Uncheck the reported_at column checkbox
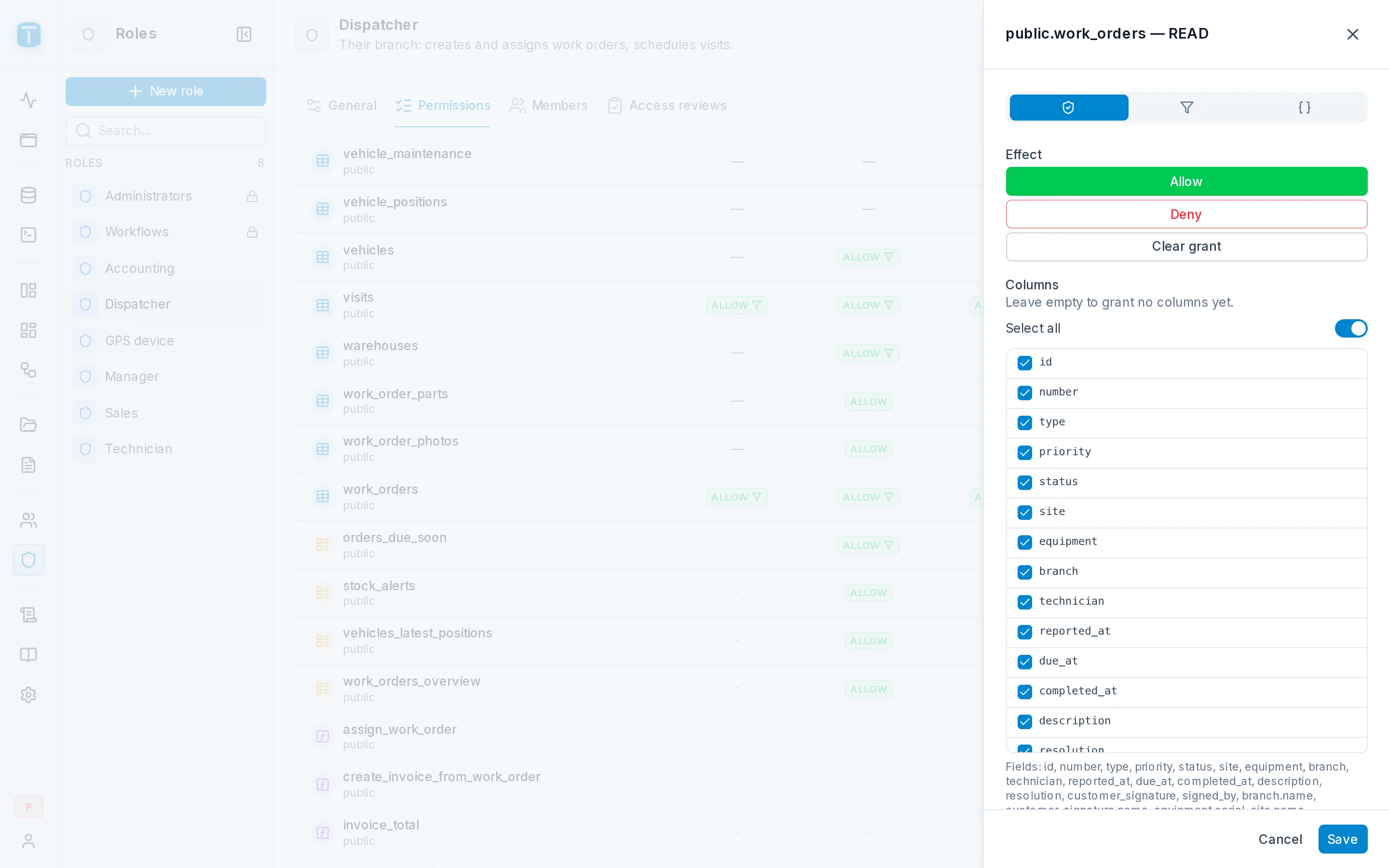Screen dimensions: 1389x868 (x=1024, y=632)
